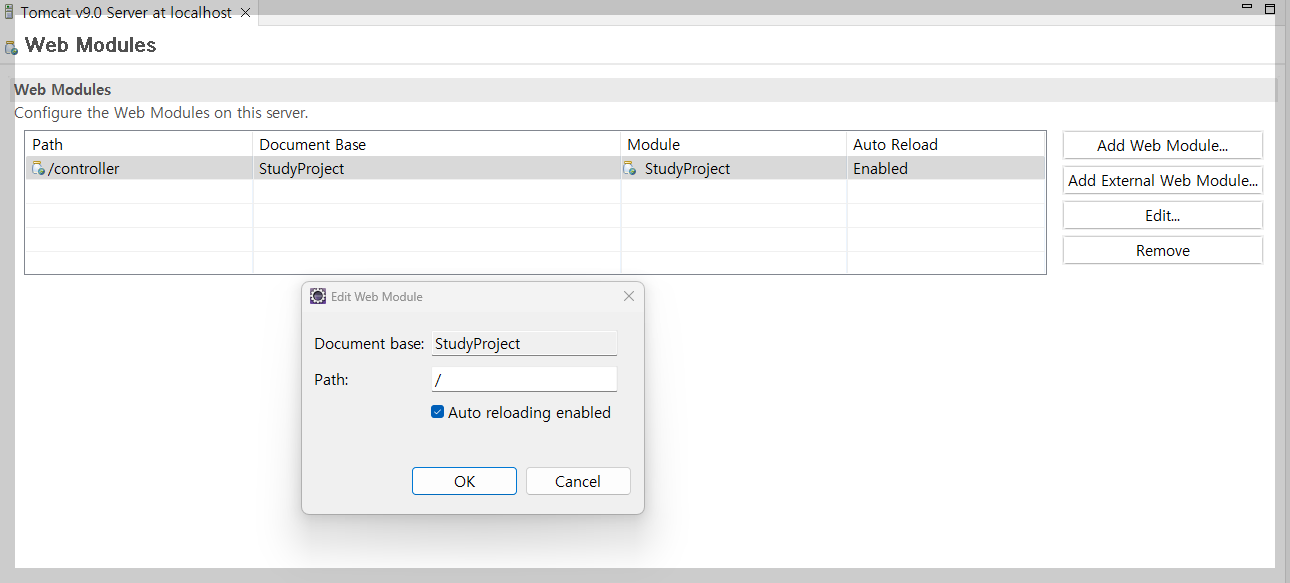Click the StudyProject icon in the Module column

click(x=630, y=169)
